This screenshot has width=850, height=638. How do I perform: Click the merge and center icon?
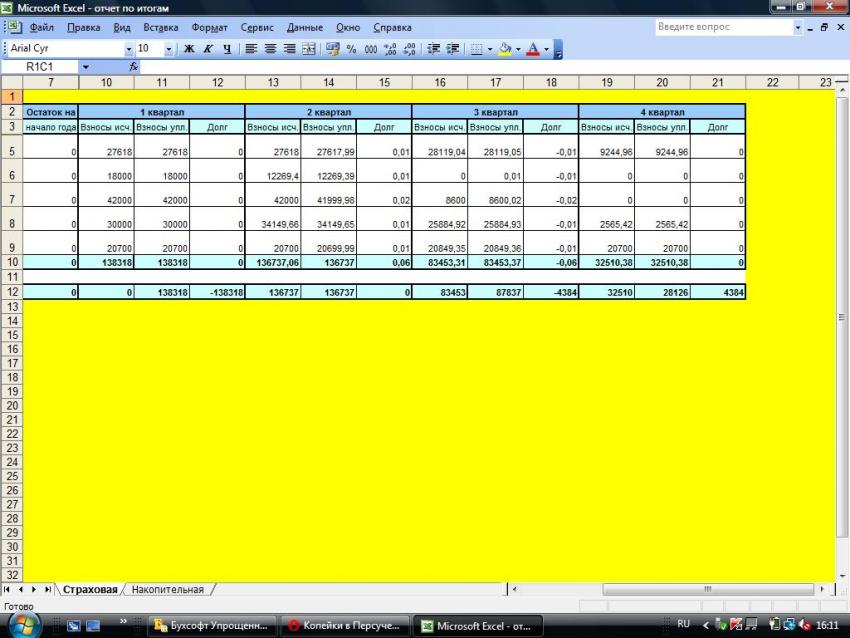tap(309, 48)
